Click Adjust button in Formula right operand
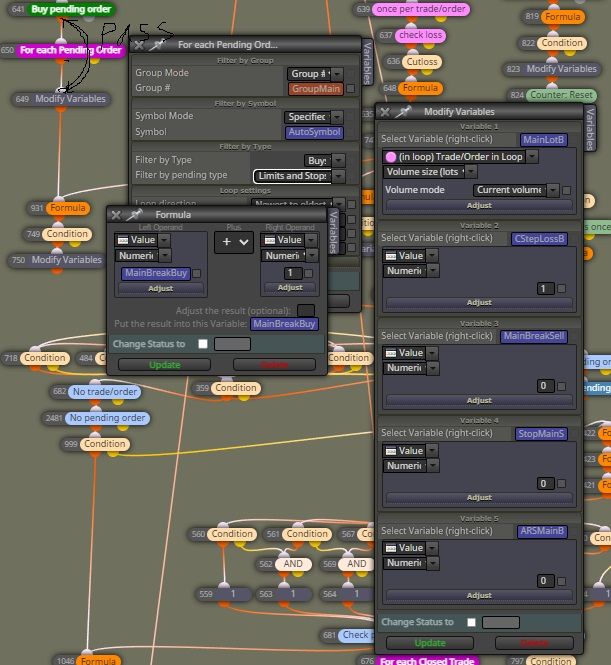The height and width of the screenshot is (665, 611). tap(290, 288)
